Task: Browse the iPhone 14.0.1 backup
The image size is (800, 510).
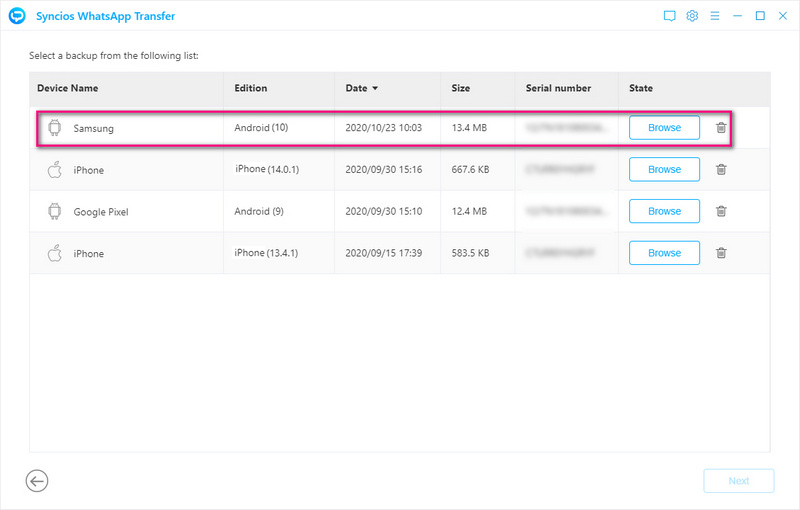Action: click(664, 169)
